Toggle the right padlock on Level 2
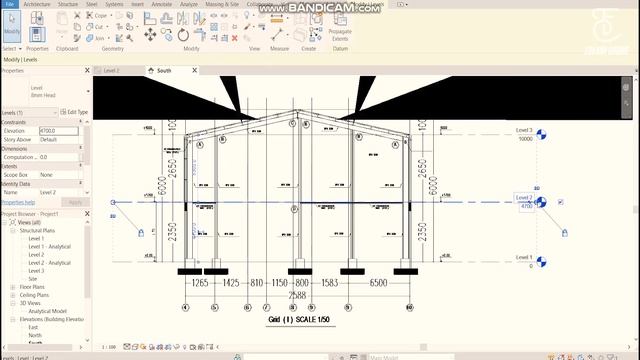Image resolution: width=640 pixels, height=360 pixels. (x=565, y=233)
